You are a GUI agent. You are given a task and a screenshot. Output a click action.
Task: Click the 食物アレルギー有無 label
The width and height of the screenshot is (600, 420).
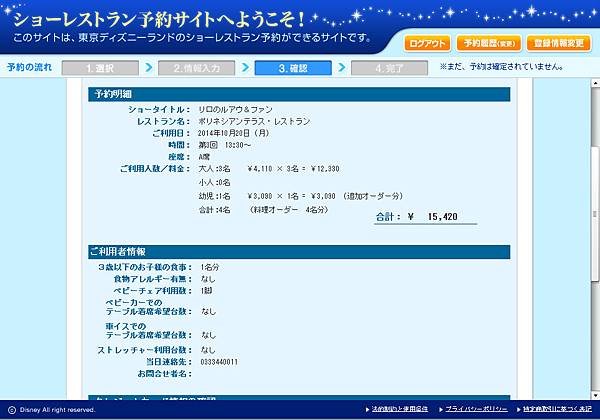153,279
